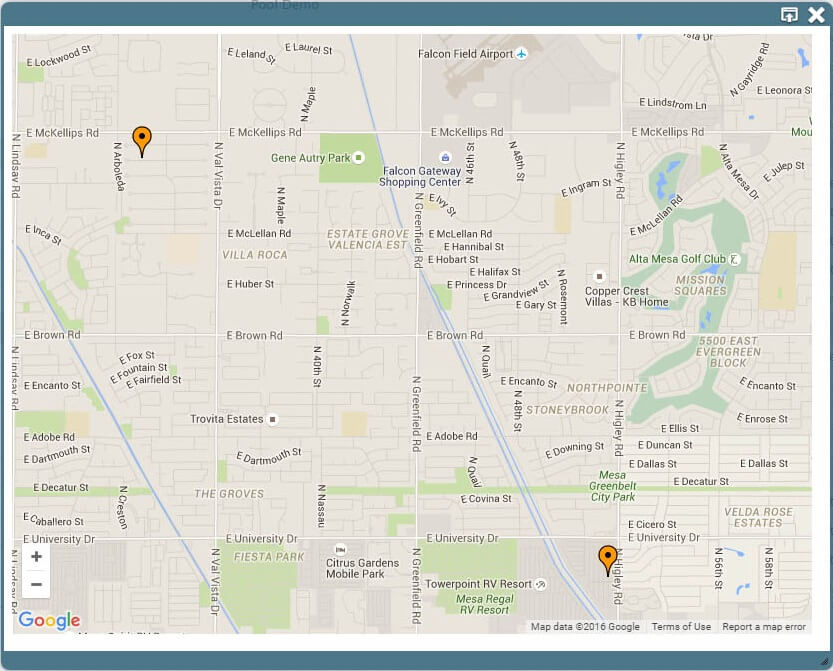Open the Terms of Use link
This screenshot has height=671, width=833.
(681, 627)
